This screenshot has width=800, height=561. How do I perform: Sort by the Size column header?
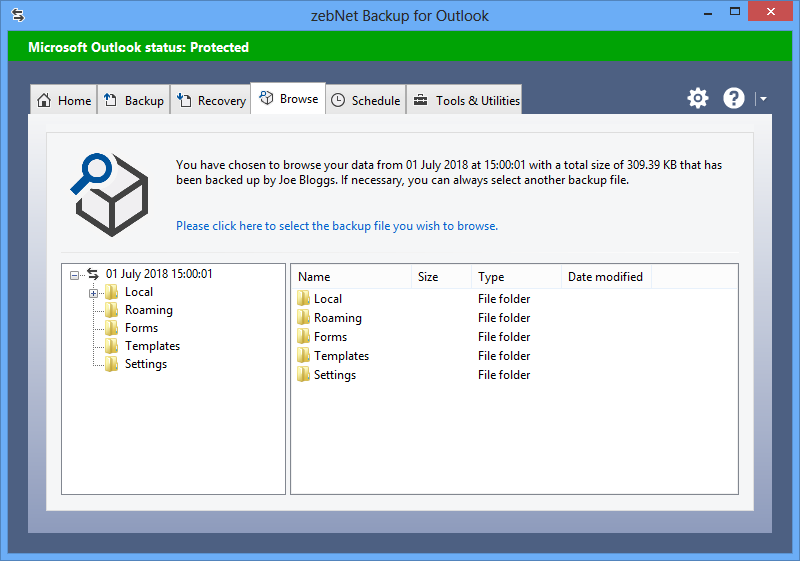click(x=441, y=277)
